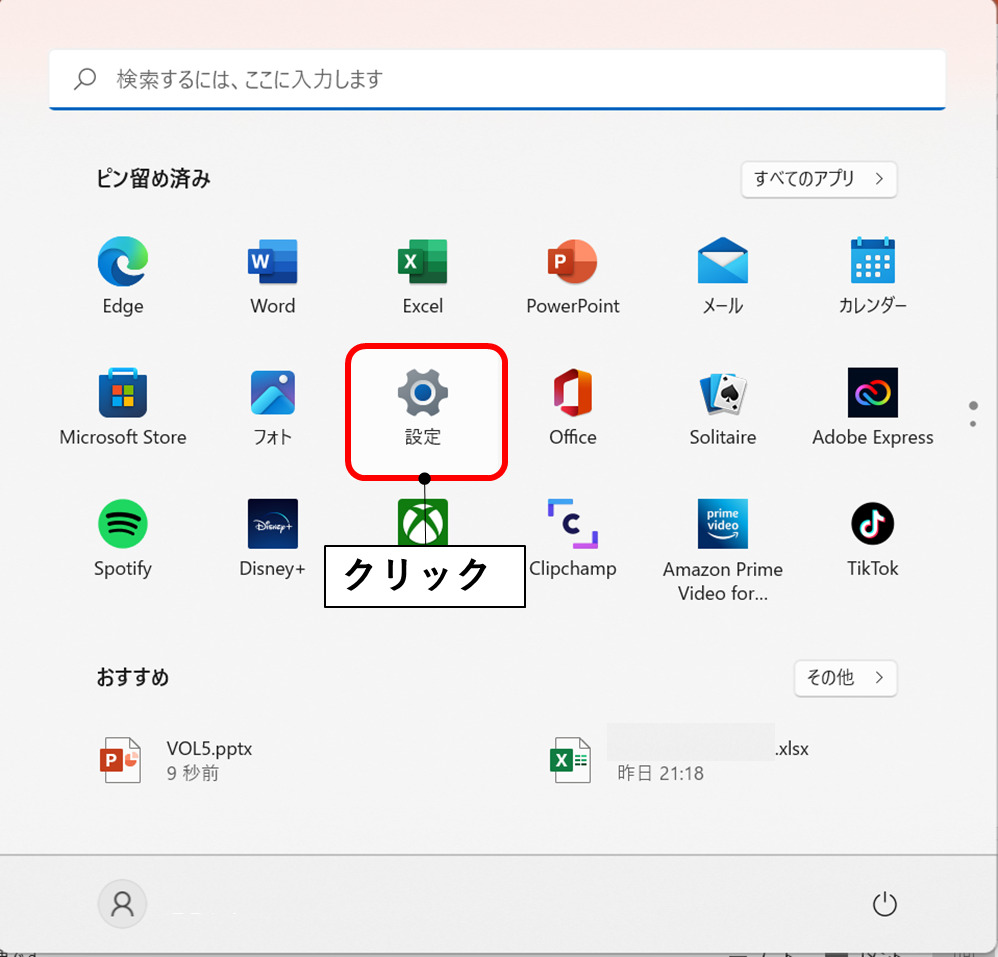This screenshot has width=998, height=957.
Task: Launch the Disney+ app
Action: 272,538
